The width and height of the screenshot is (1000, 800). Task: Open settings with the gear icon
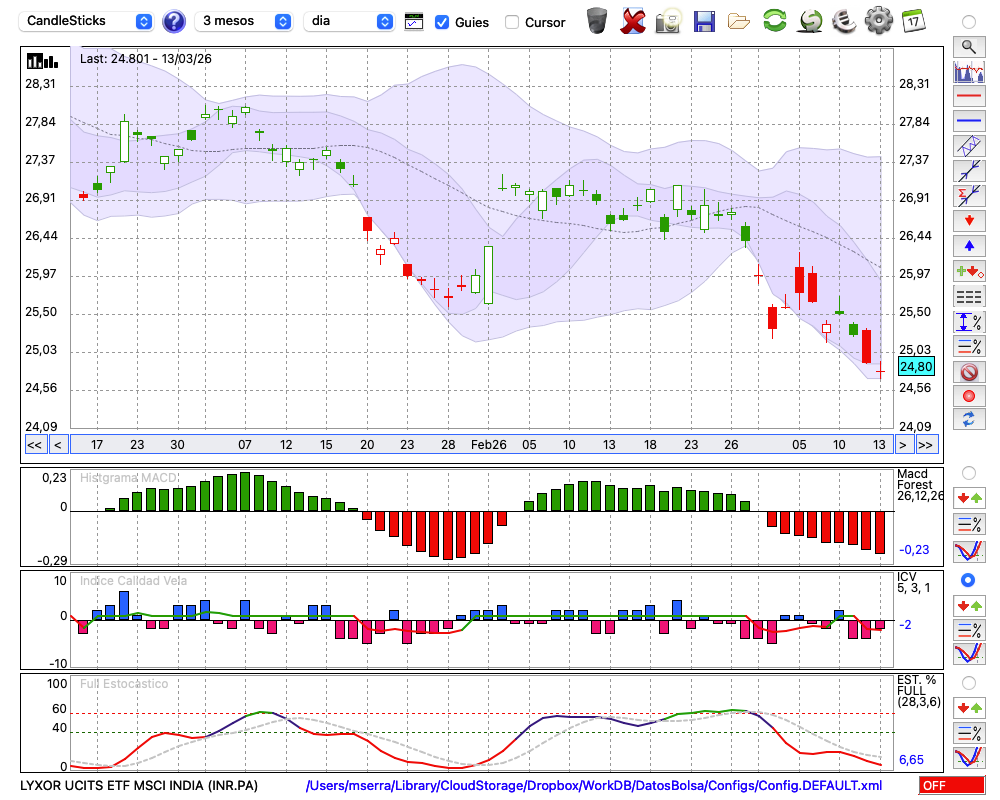[878, 20]
